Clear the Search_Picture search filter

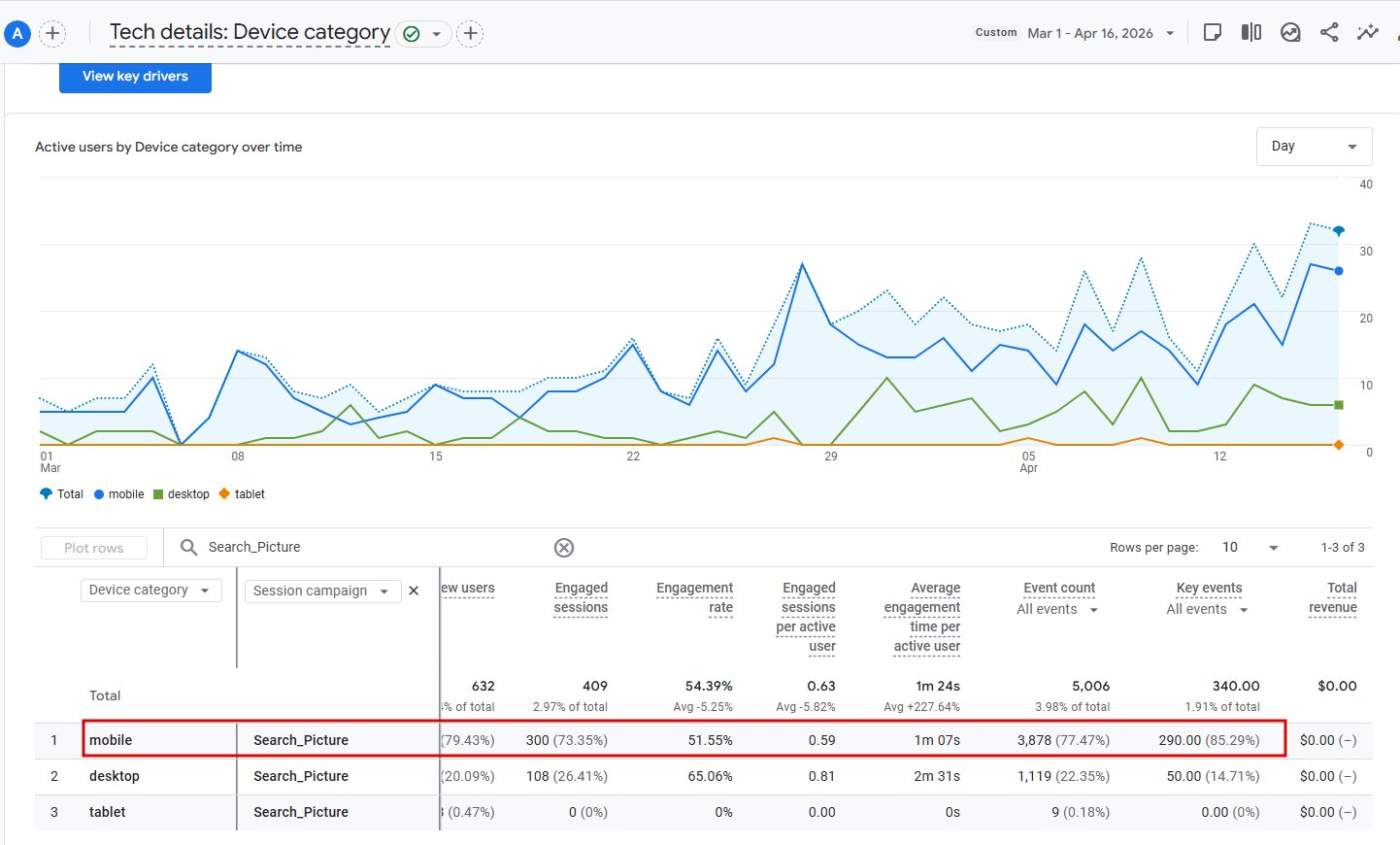[564, 548]
